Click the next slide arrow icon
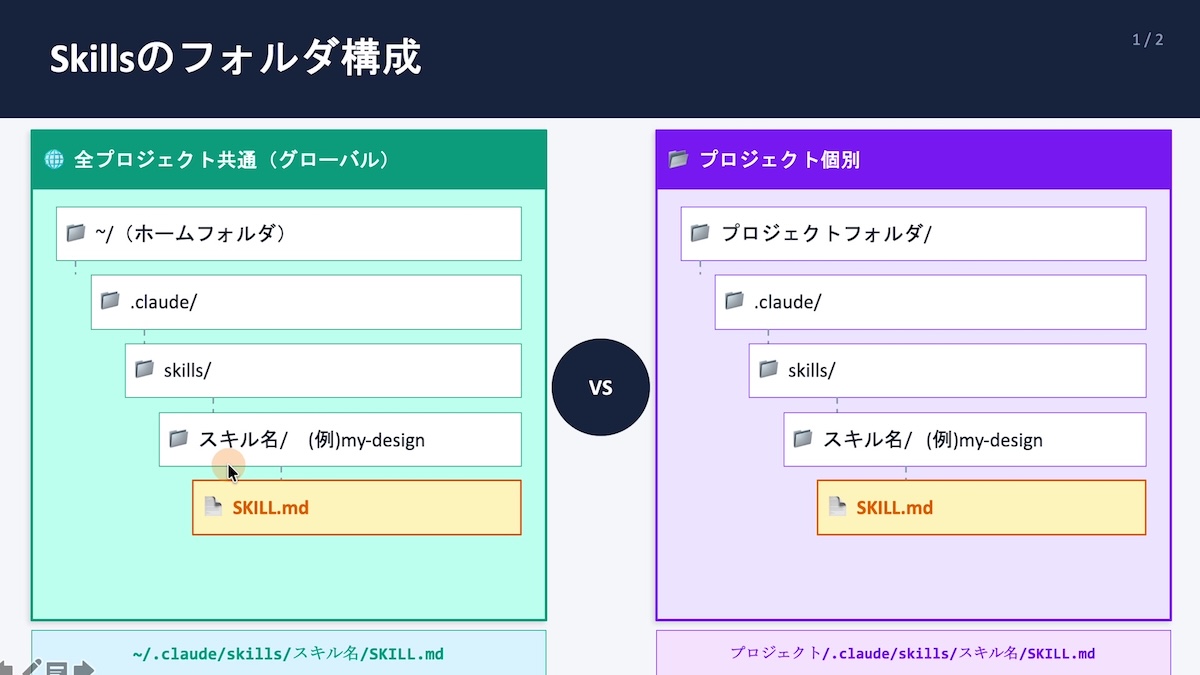Viewport: 1200px width, 675px height. (83, 668)
